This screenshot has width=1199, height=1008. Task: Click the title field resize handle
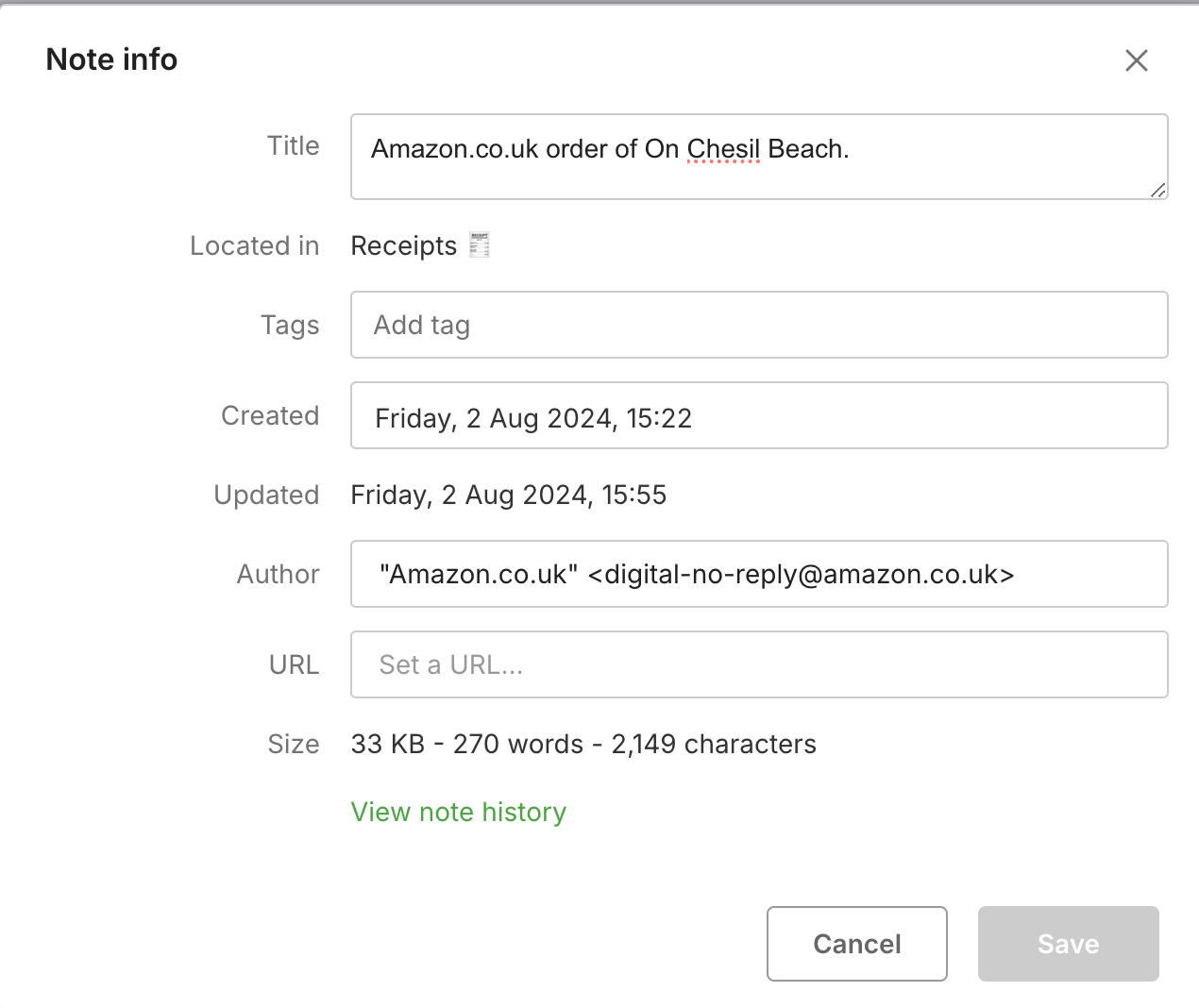(1158, 190)
